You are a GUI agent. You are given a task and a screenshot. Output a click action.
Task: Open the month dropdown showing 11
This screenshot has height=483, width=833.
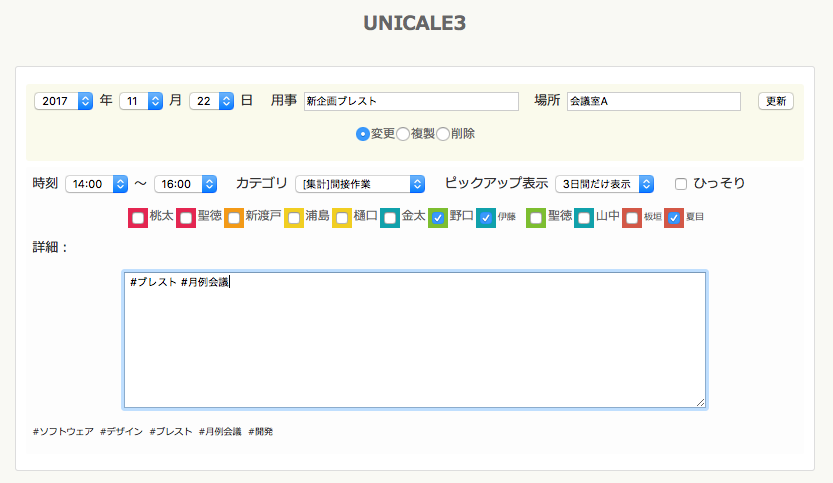[141, 101]
